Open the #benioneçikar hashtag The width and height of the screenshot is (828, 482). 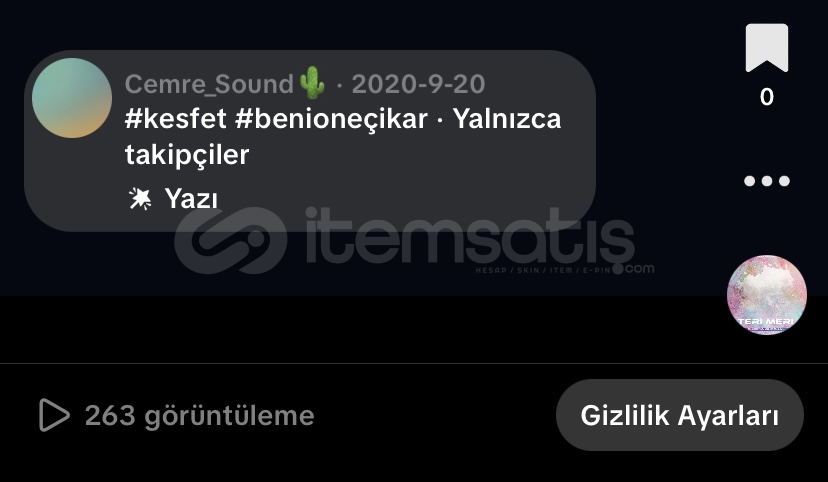click(x=331, y=119)
